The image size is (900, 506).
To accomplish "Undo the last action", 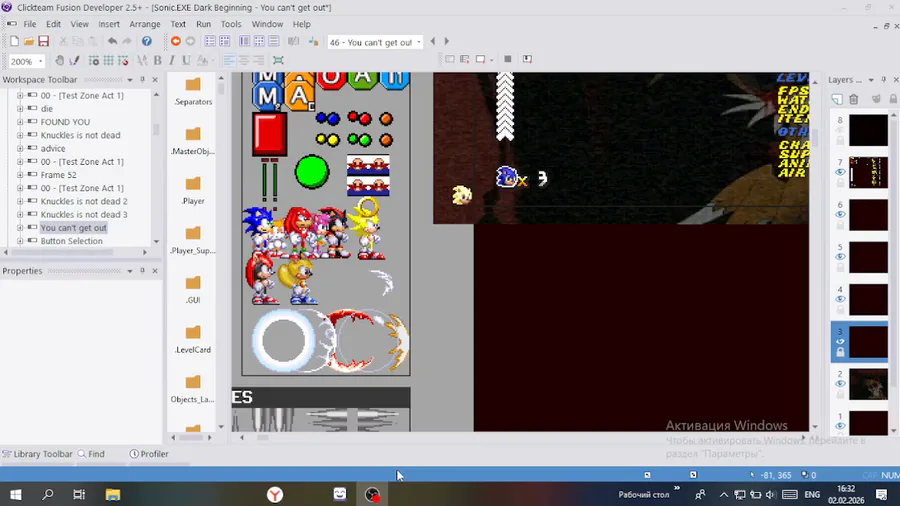I will (112, 41).
